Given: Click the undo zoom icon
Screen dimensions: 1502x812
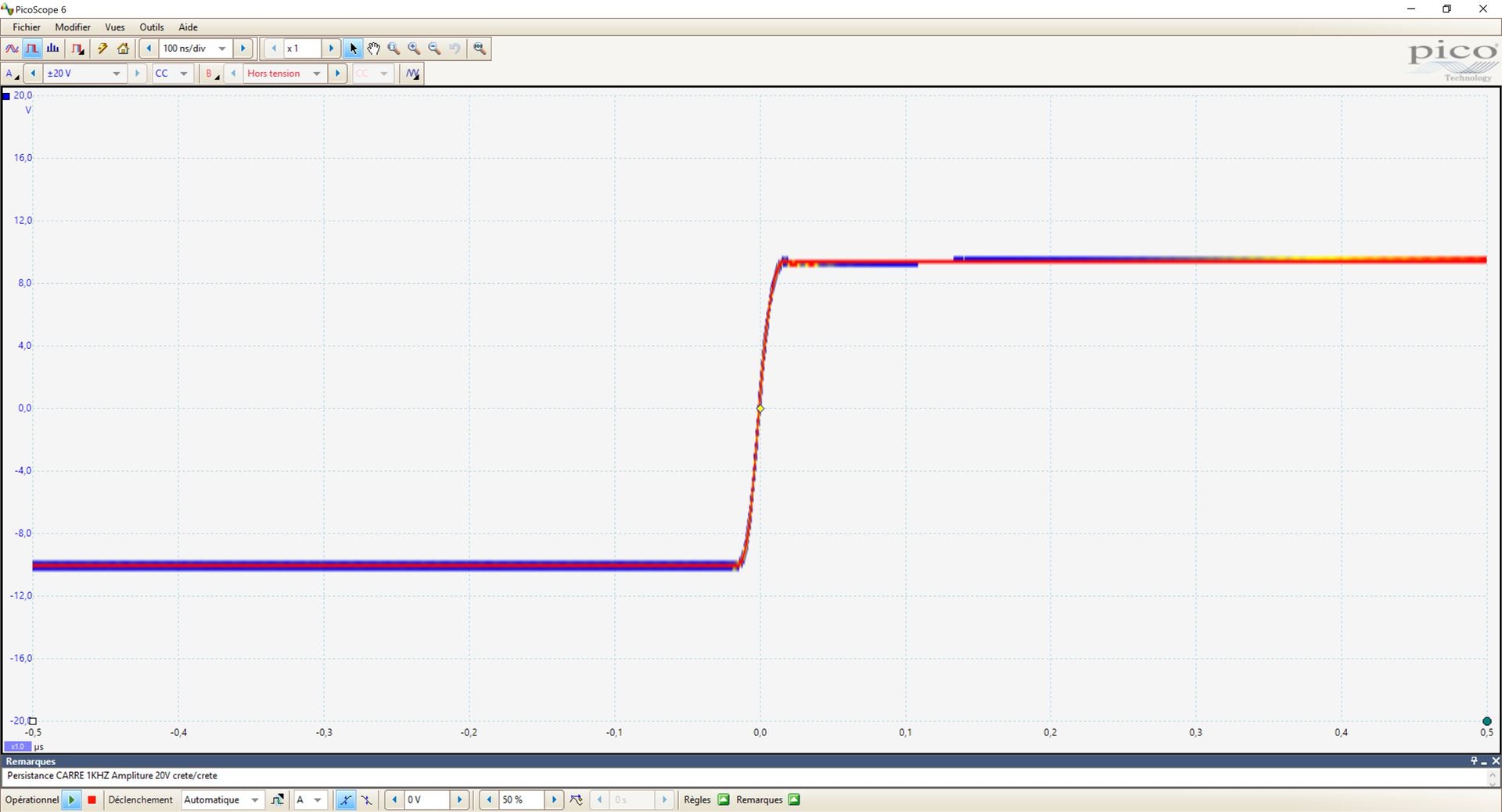Looking at the screenshot, I should coord(455,49).
